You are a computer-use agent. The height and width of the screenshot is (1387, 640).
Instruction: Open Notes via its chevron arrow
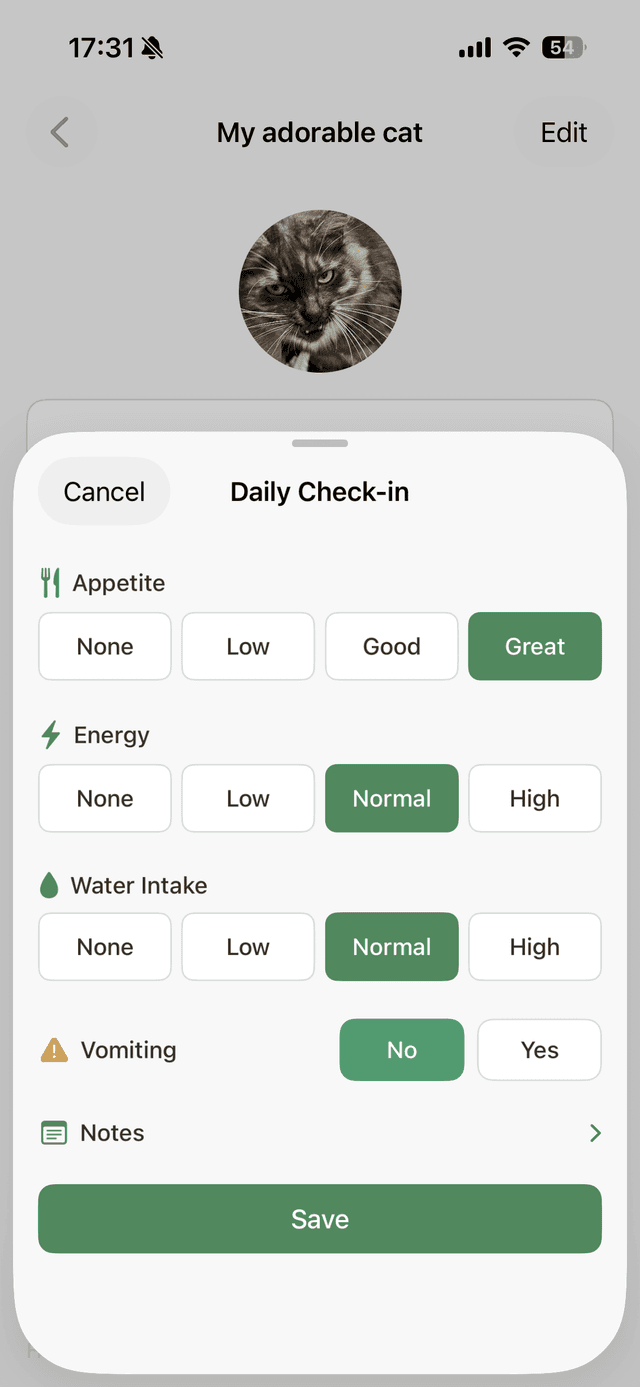(x=595, y=1133)
